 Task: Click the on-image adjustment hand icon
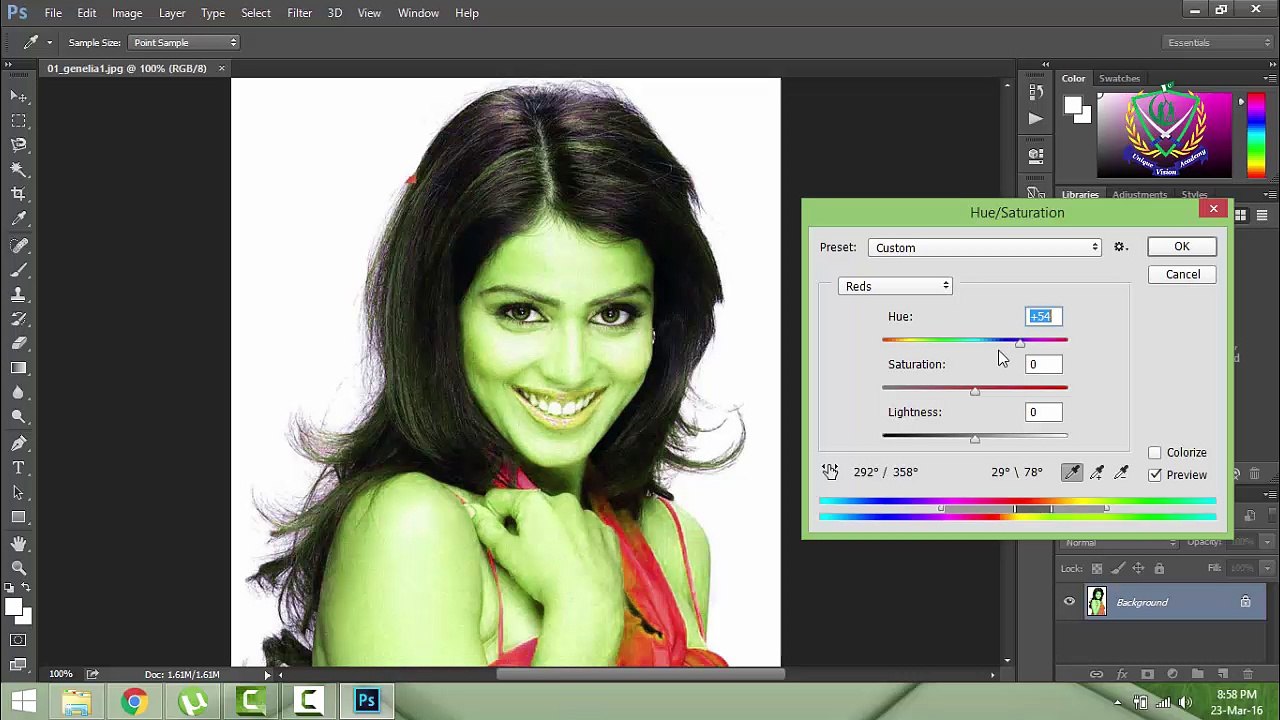click(830, 472)
